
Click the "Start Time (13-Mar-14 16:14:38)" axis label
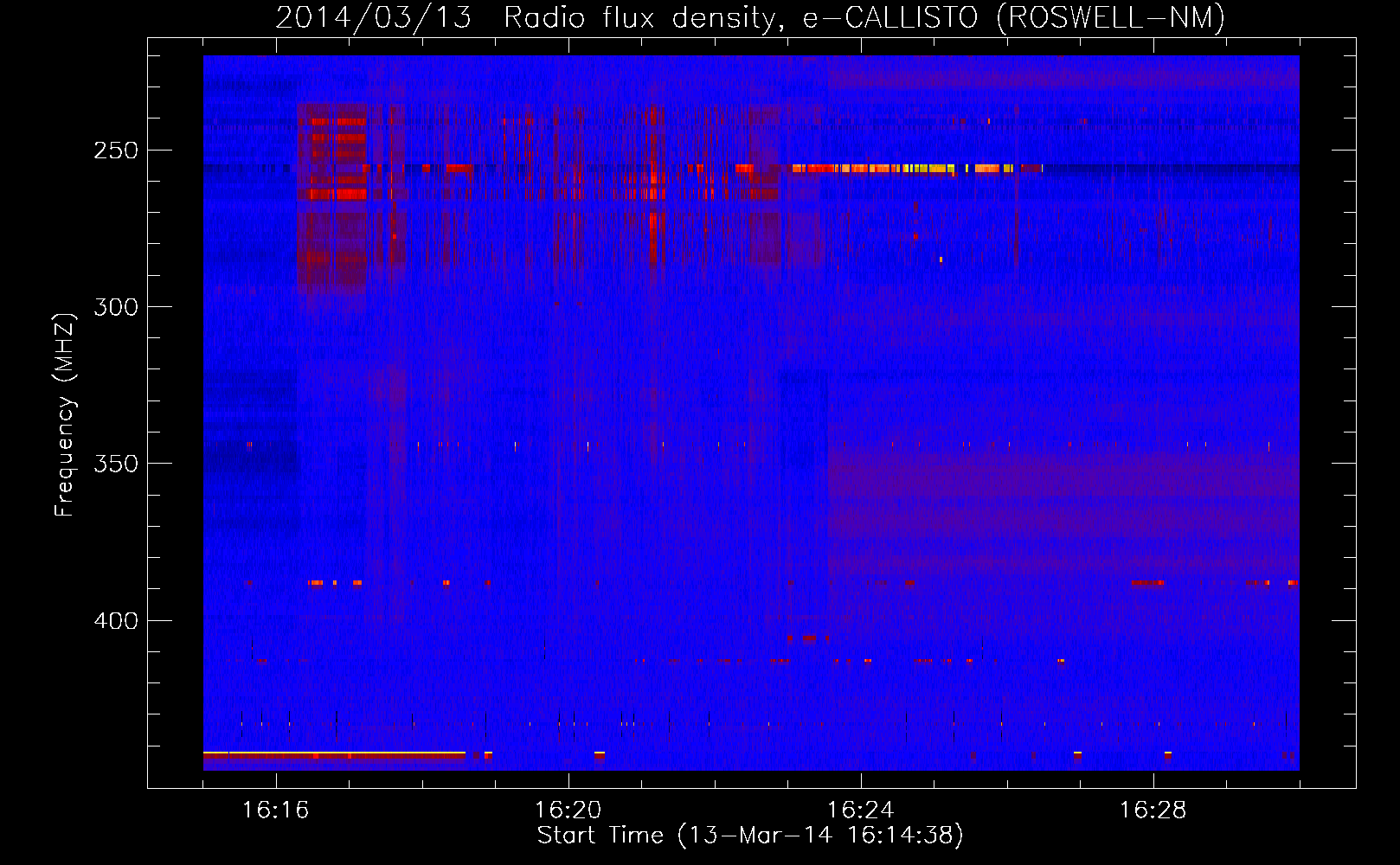(x=750, y=836)
